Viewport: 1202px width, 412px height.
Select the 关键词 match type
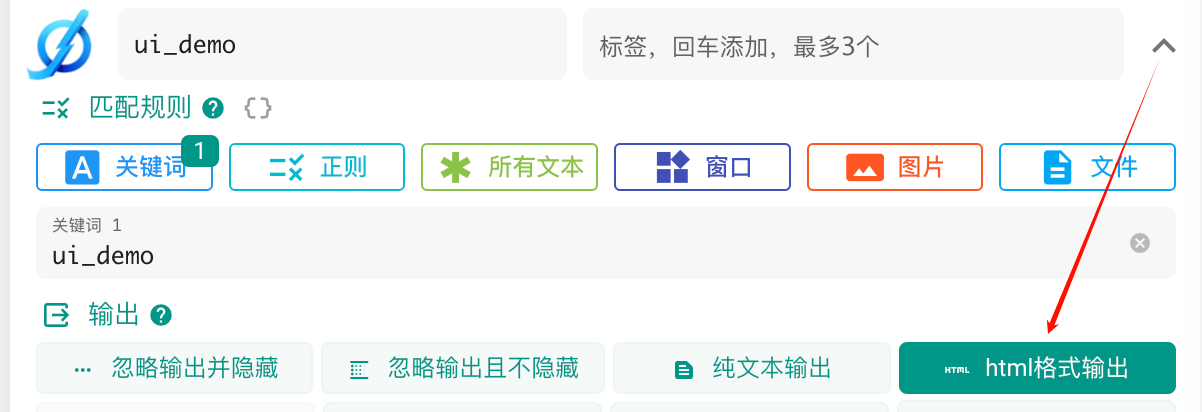point(125,167)
